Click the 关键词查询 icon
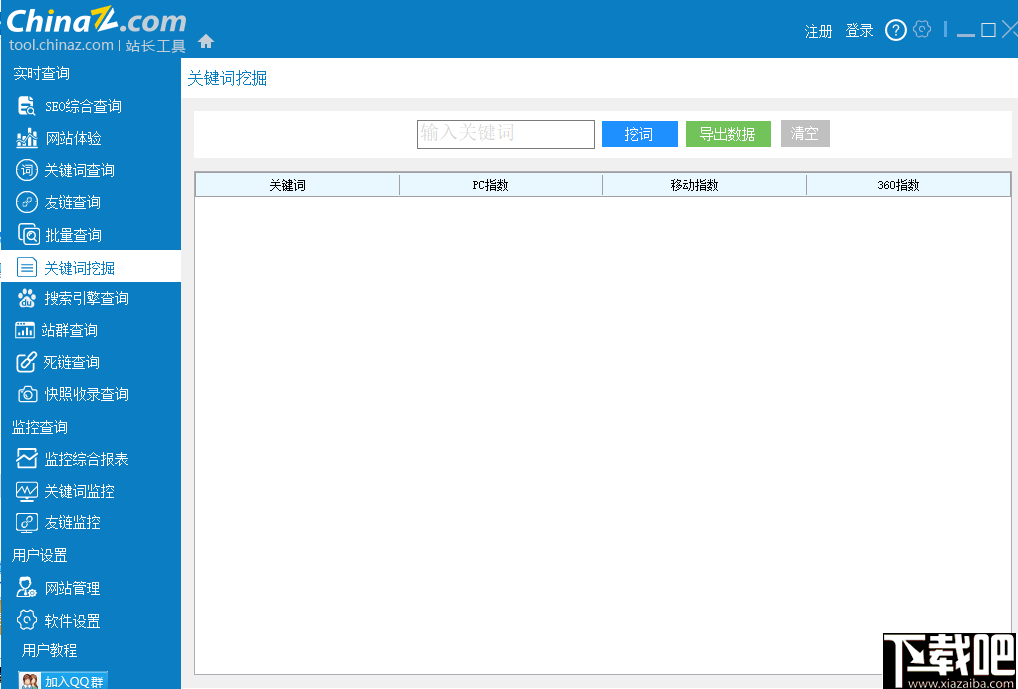Image resolution: width=1018 pixels, height=689 pixels. (x=27, y=170)
